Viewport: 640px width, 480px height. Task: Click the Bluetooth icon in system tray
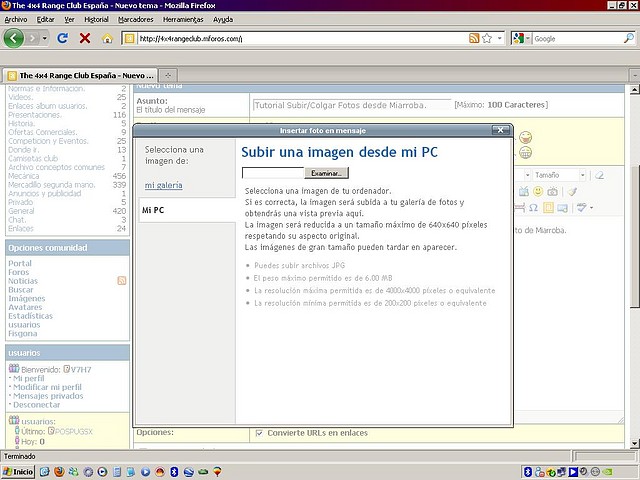pyautogui.click(x=527, y=472)
